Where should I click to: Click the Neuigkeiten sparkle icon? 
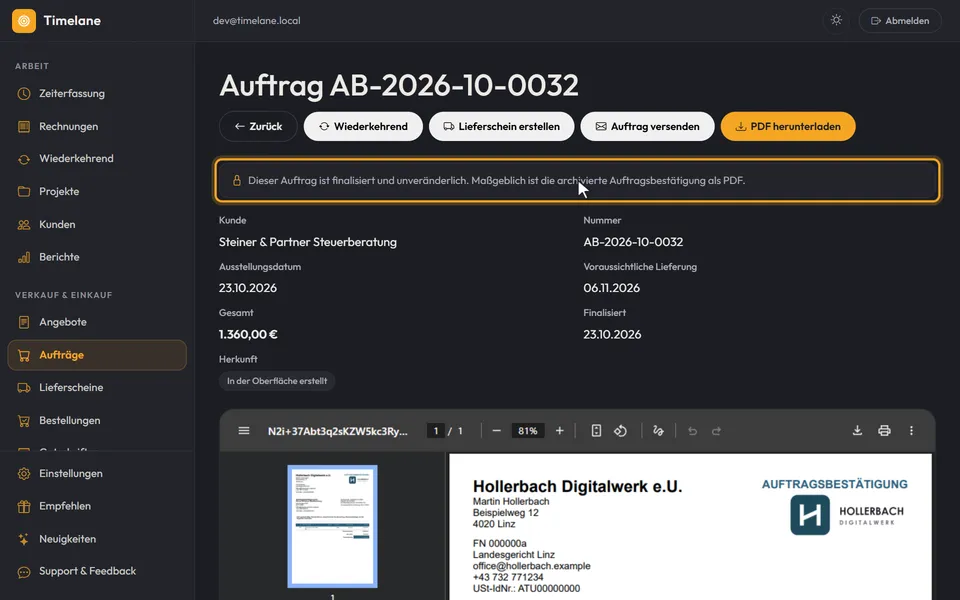pos(24,539)
